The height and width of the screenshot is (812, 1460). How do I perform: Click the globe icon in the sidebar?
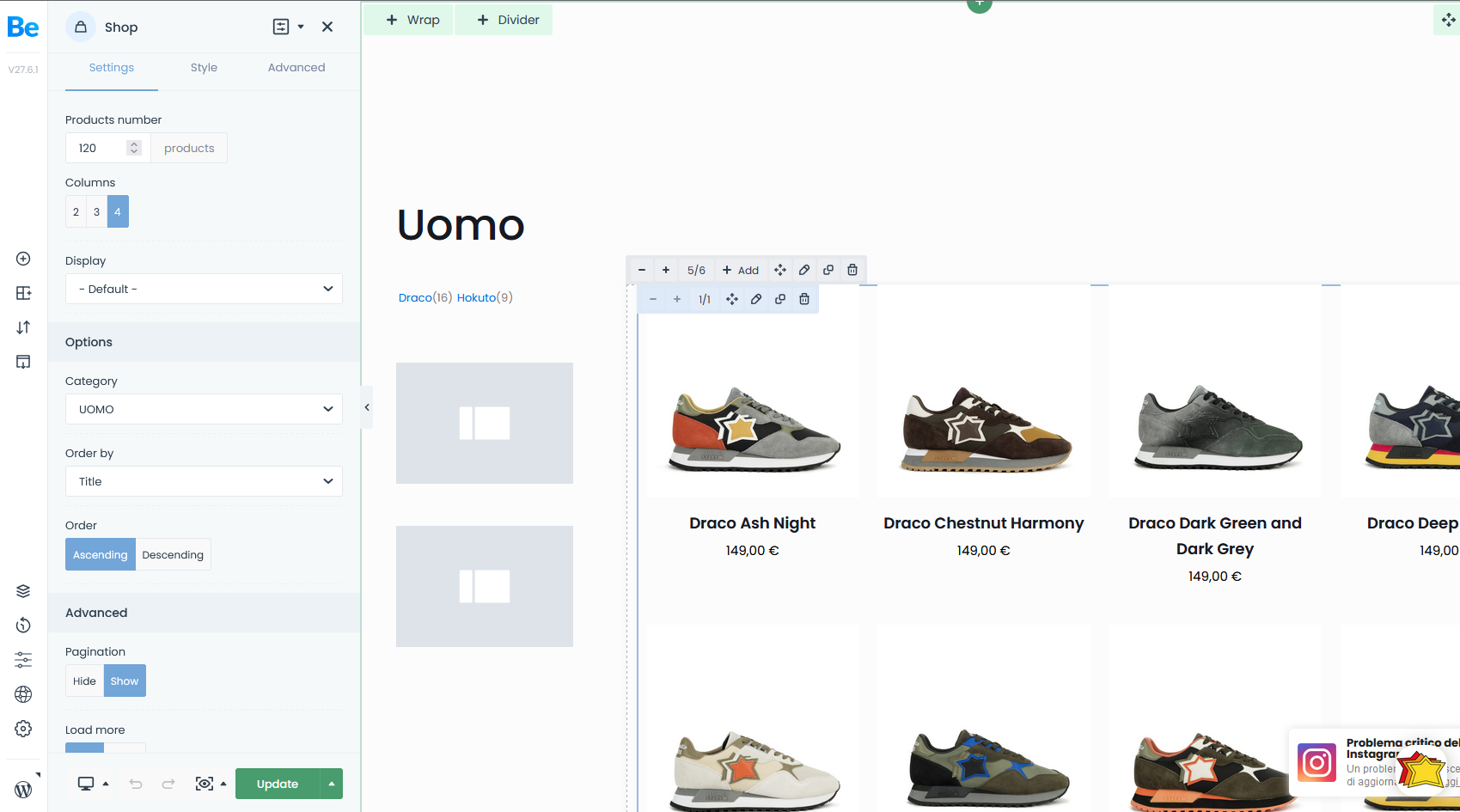point(23,694)
